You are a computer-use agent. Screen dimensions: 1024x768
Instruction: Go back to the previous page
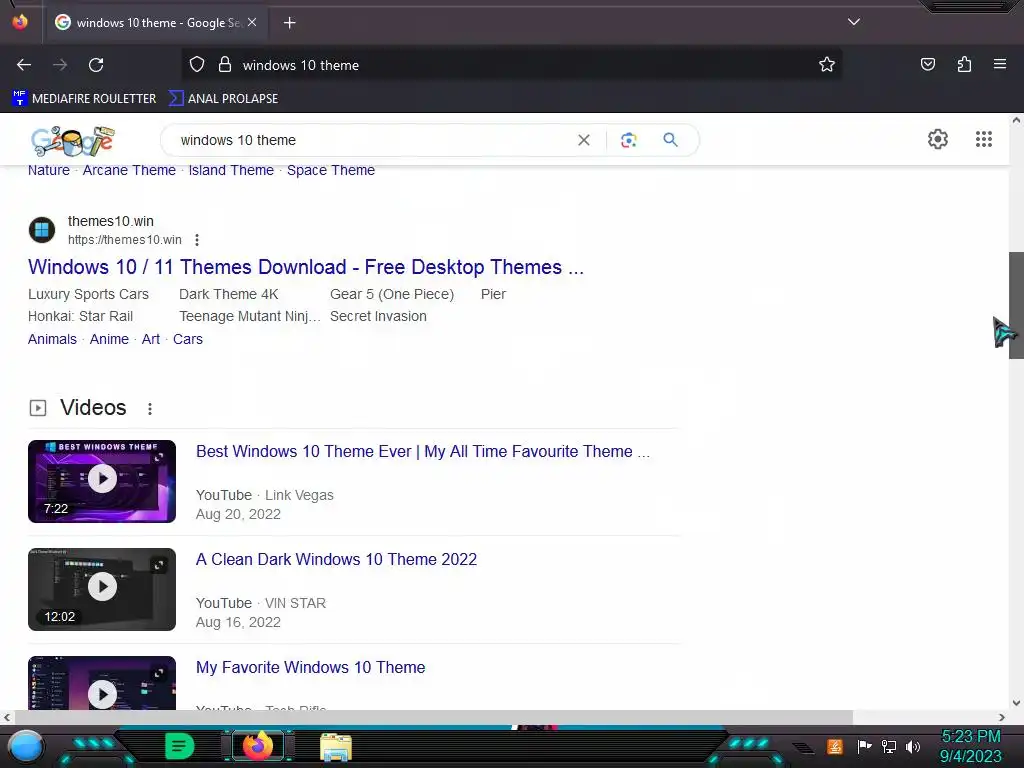24,65
